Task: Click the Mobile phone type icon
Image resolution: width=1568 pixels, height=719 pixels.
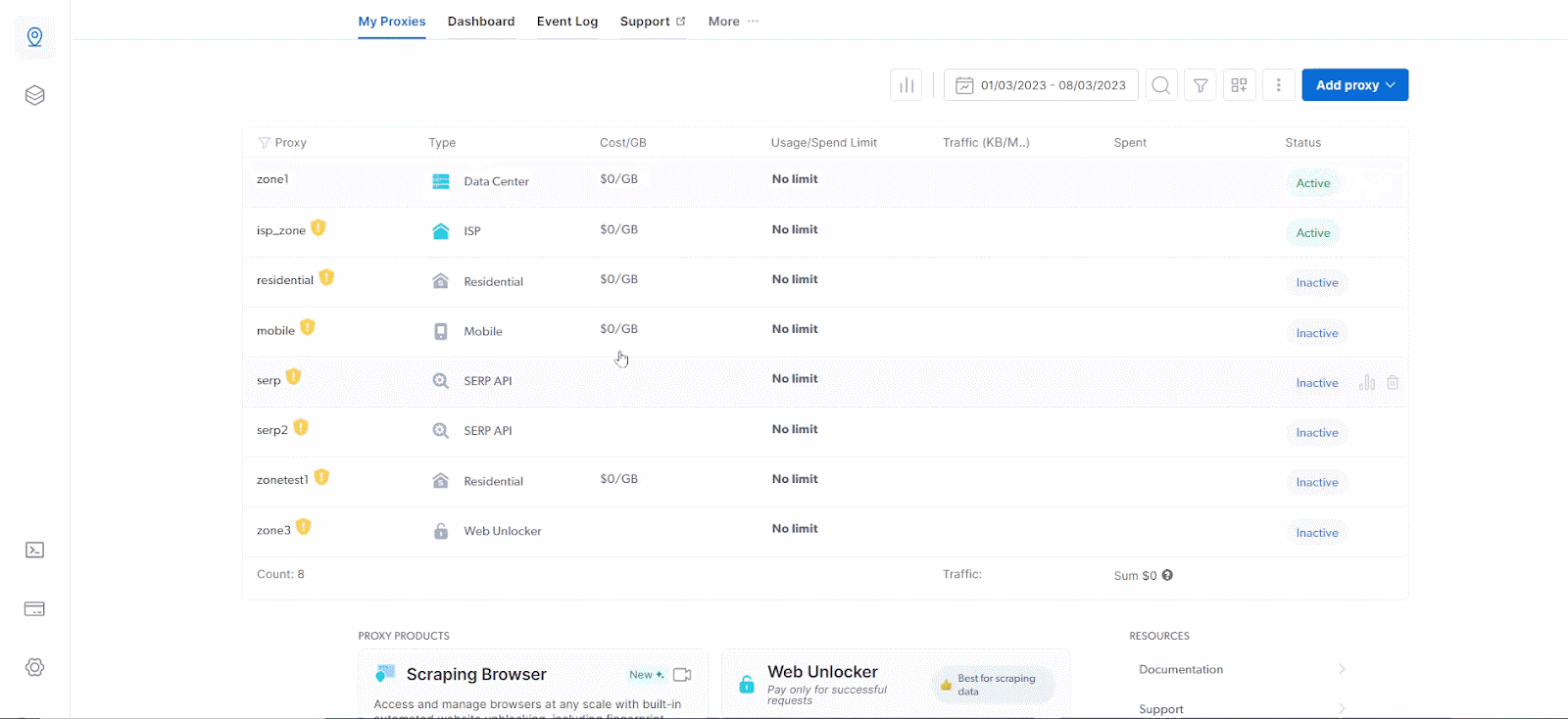Action: point(441,331)
